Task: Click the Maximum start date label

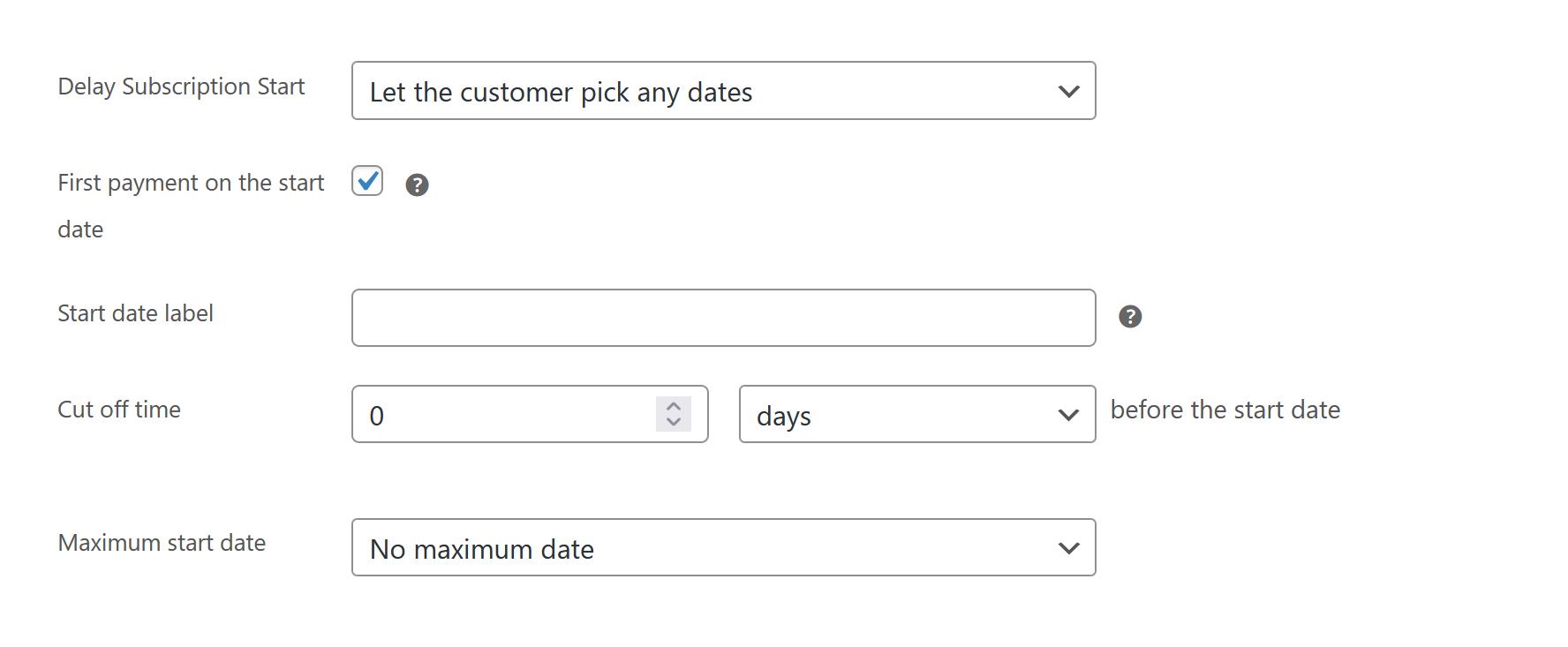Action: pos(162,543)
